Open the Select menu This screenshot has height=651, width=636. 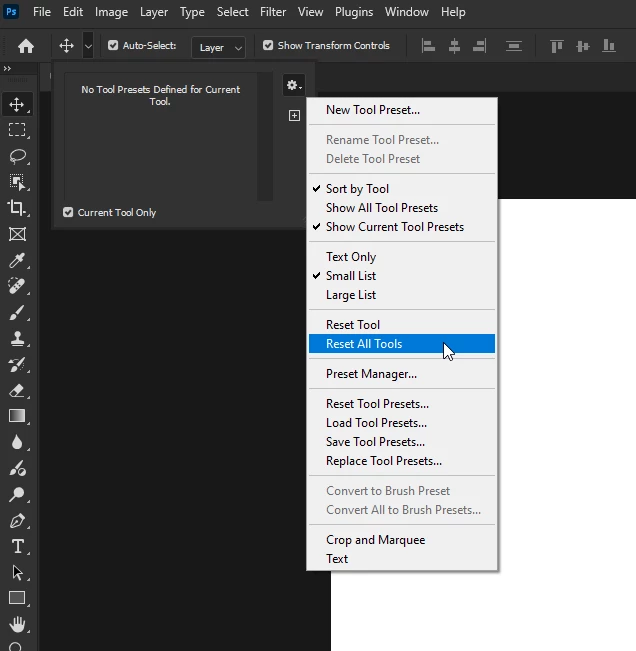tap(232, 12)
